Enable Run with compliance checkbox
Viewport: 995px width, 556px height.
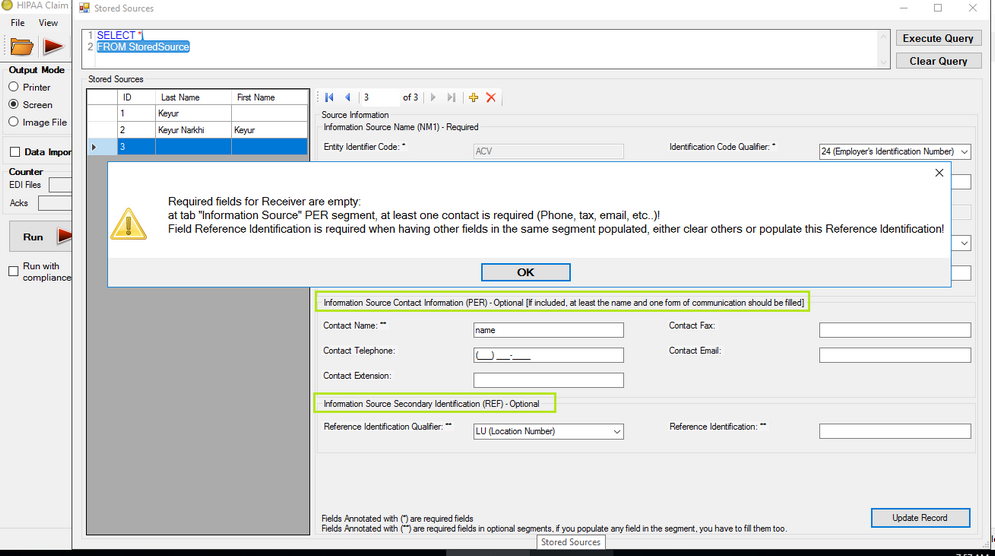(x=13, y=271)
